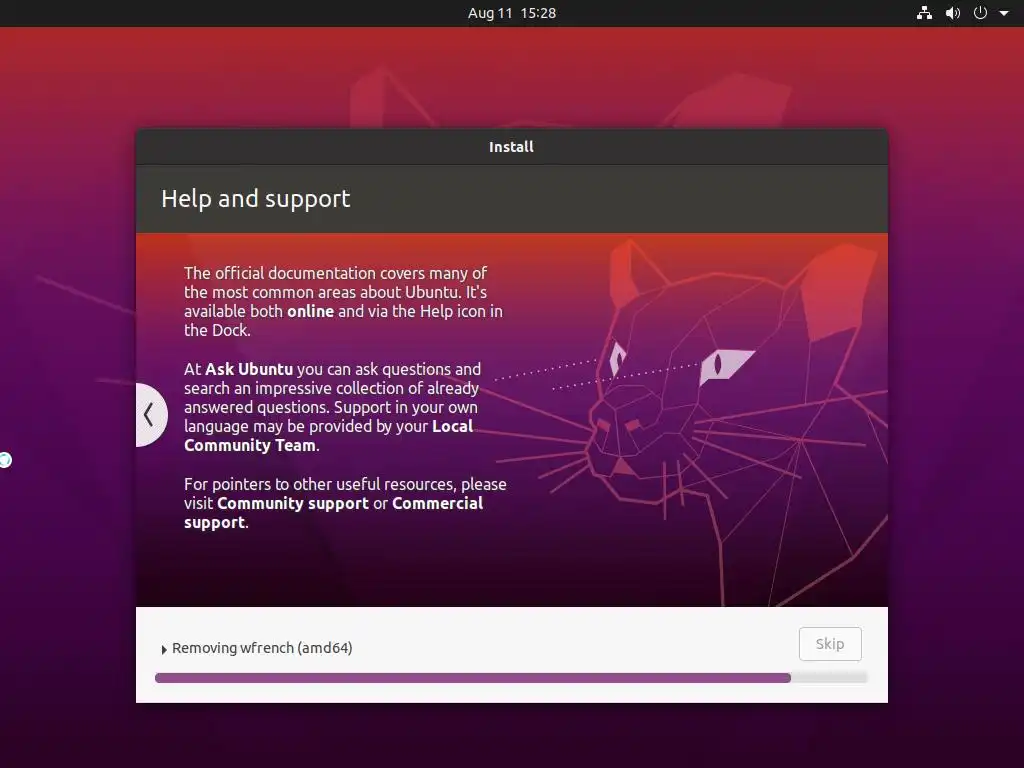Open the Ask Ubuntu link
1024x768 pixels.
point(249,370)
